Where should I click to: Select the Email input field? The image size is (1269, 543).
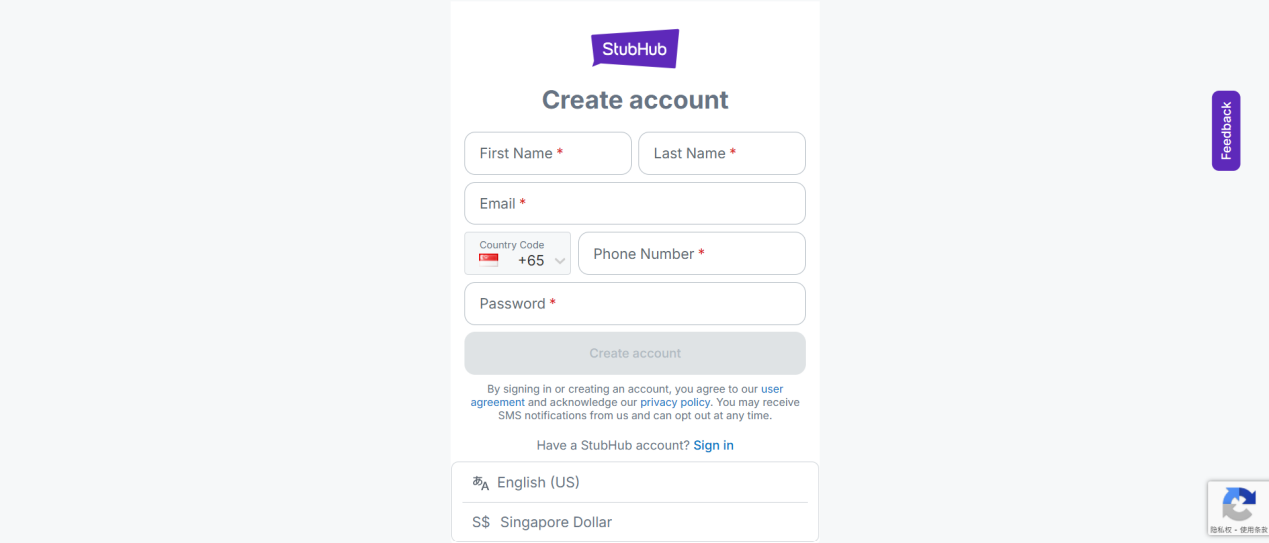coord(635,203)
